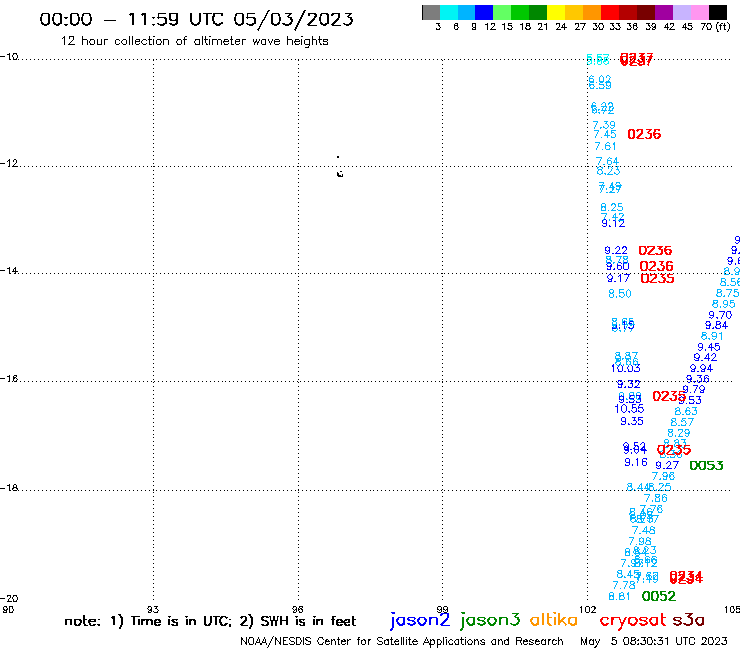Image resolution: width=740 pixels, height=650 pixels.
Task: Click the wave height value 8.91
Action: pos(712,336)
